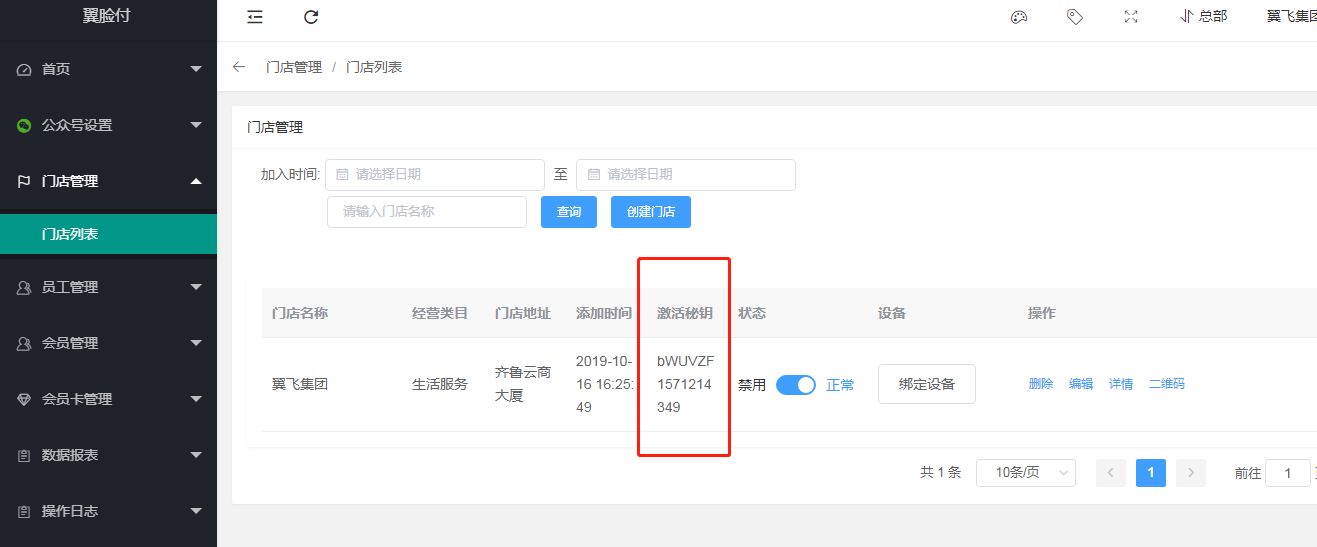Click the 激活秘钥 column header

pos(685,313)
